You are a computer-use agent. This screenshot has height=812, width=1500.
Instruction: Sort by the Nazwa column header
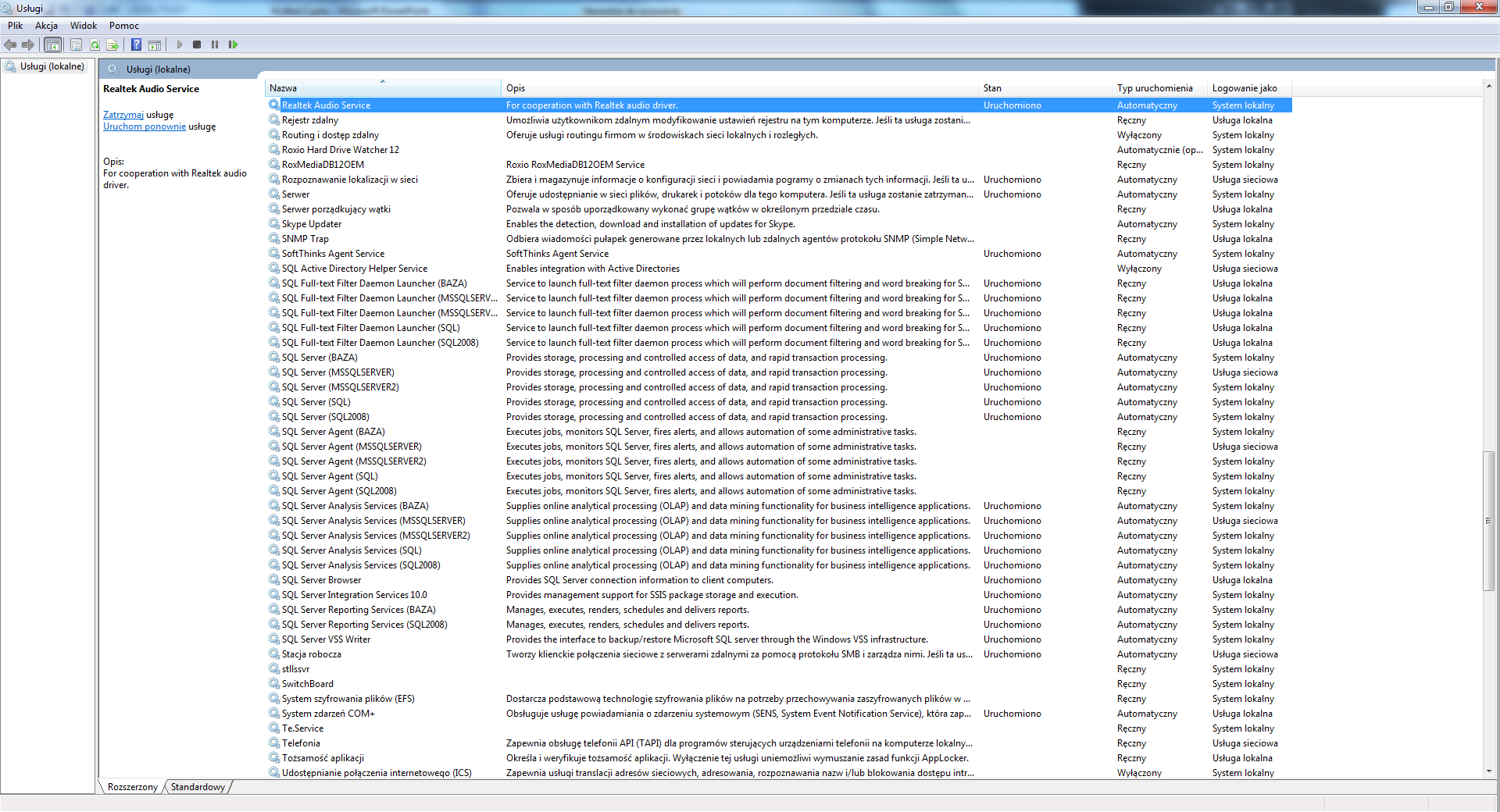(x=383, y=88)
